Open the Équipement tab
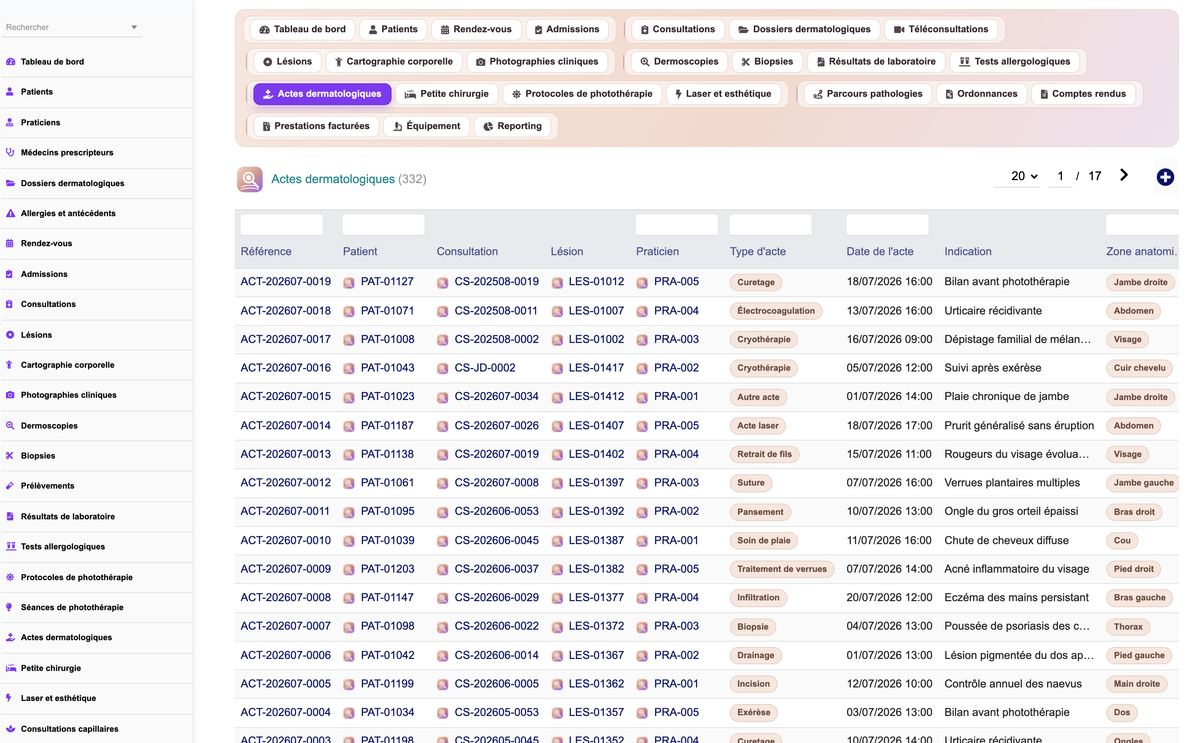This screenshot has height=743, width=1200. tap(426, 126)
